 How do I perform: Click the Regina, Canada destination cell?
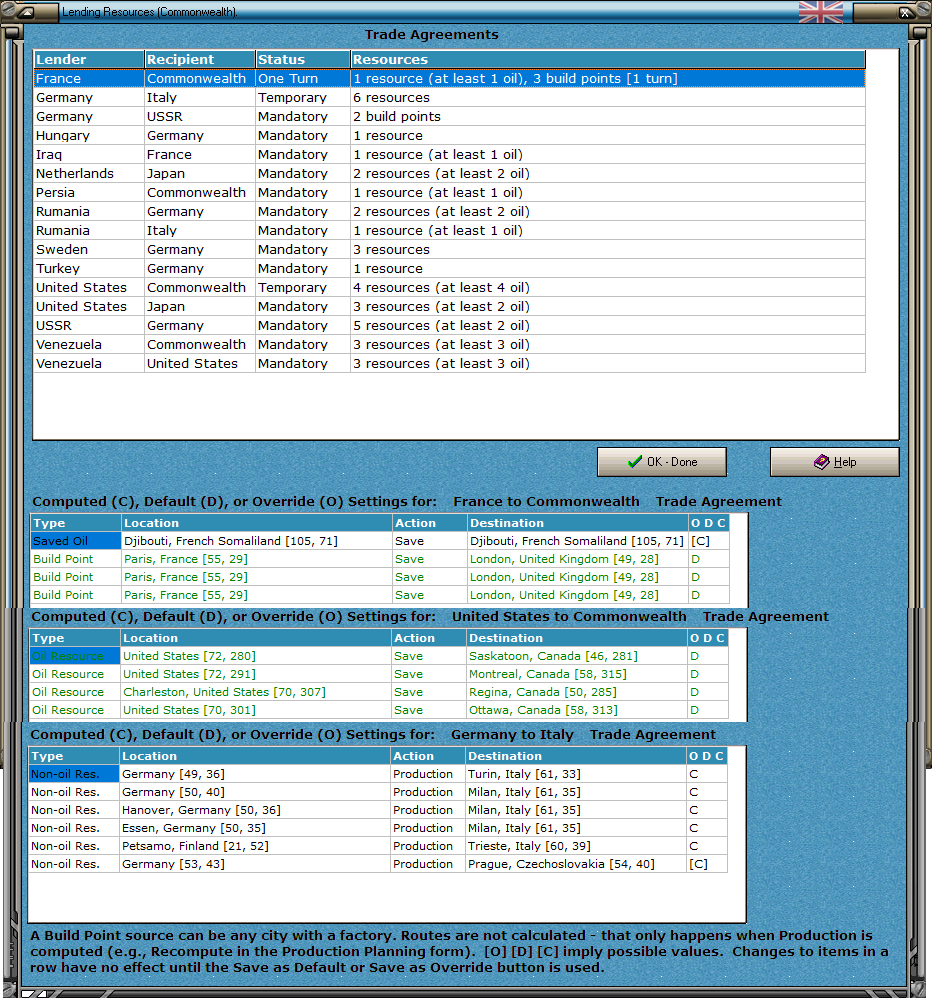point(576,692)
